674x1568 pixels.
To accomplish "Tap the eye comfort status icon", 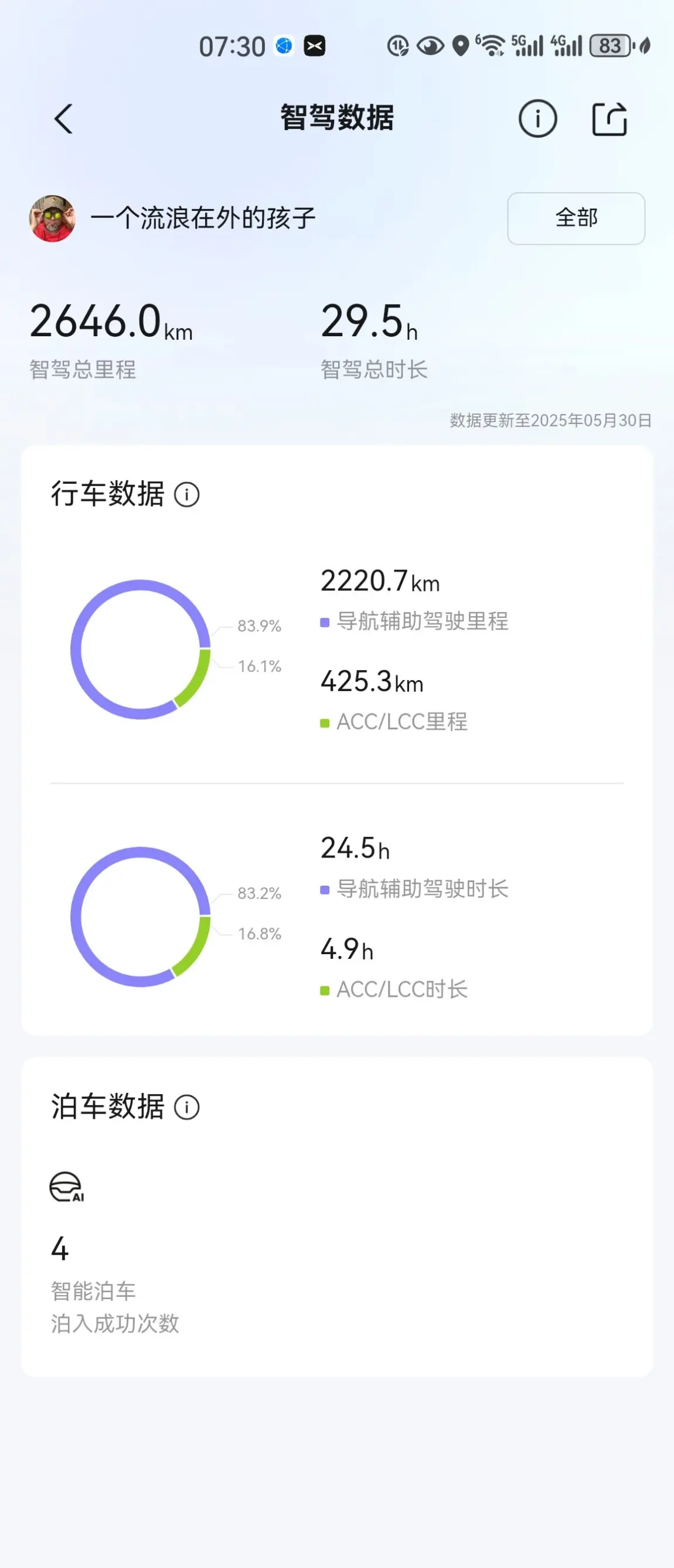I will pyautogui.click(x=430, y=46).
